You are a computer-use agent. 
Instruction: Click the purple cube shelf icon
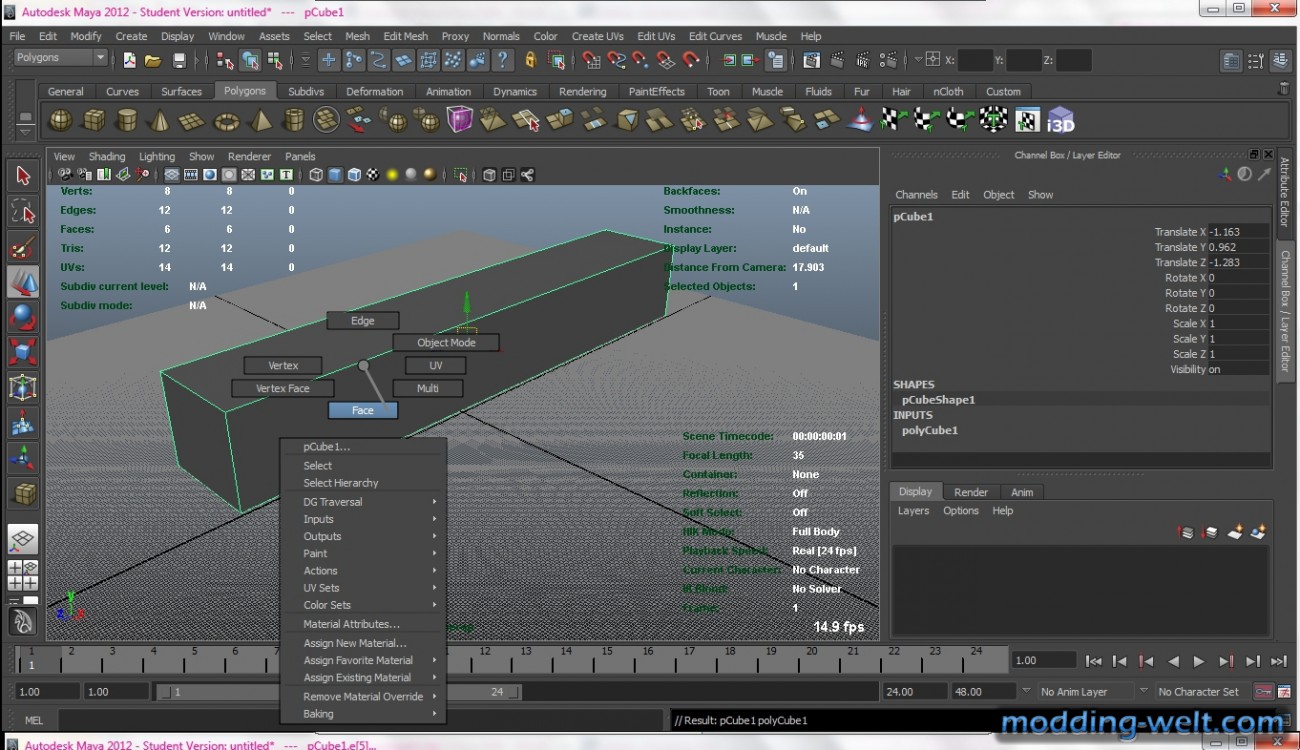[x=460, y=121]
